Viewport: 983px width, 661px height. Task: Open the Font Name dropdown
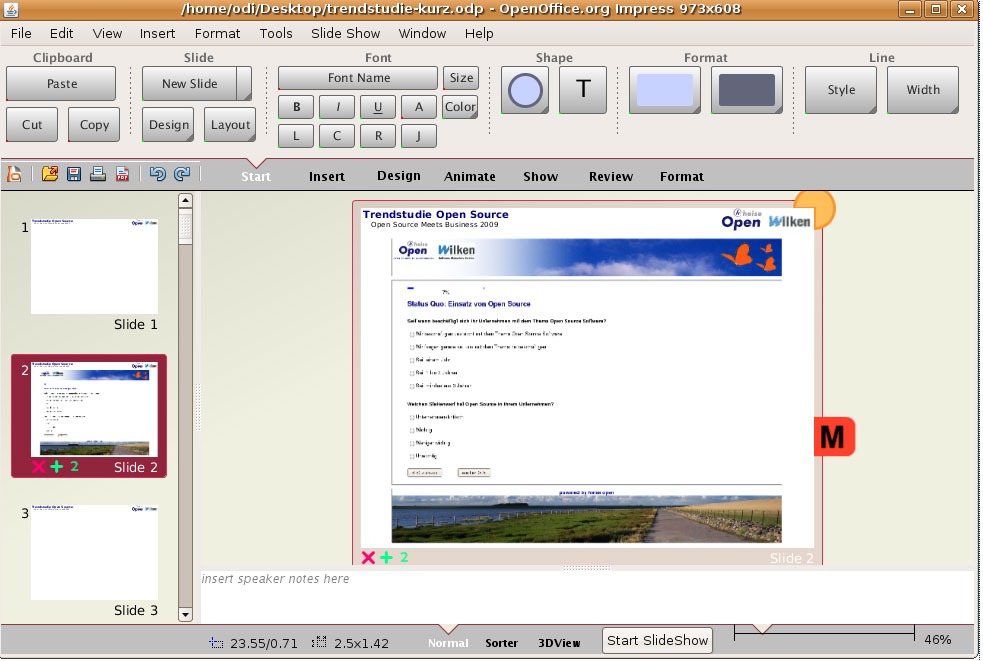click(358, 78)
